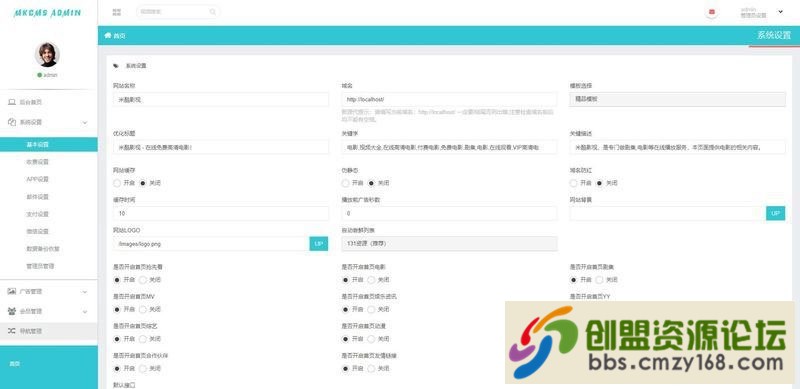Click the tag icon beside 系统设置 panel title
This screenshot has width=800, height=389.
[x=116, y=66]
